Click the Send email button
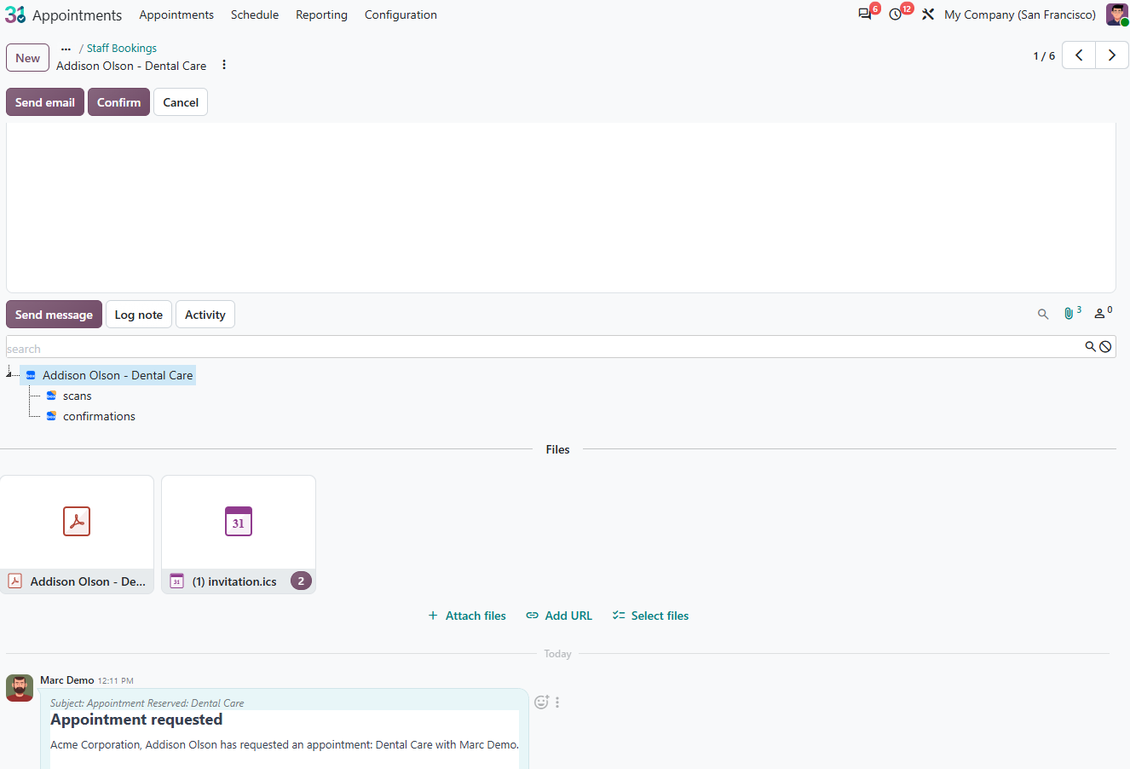Screen dimensions: 1130x769 [x=45, y=102]
